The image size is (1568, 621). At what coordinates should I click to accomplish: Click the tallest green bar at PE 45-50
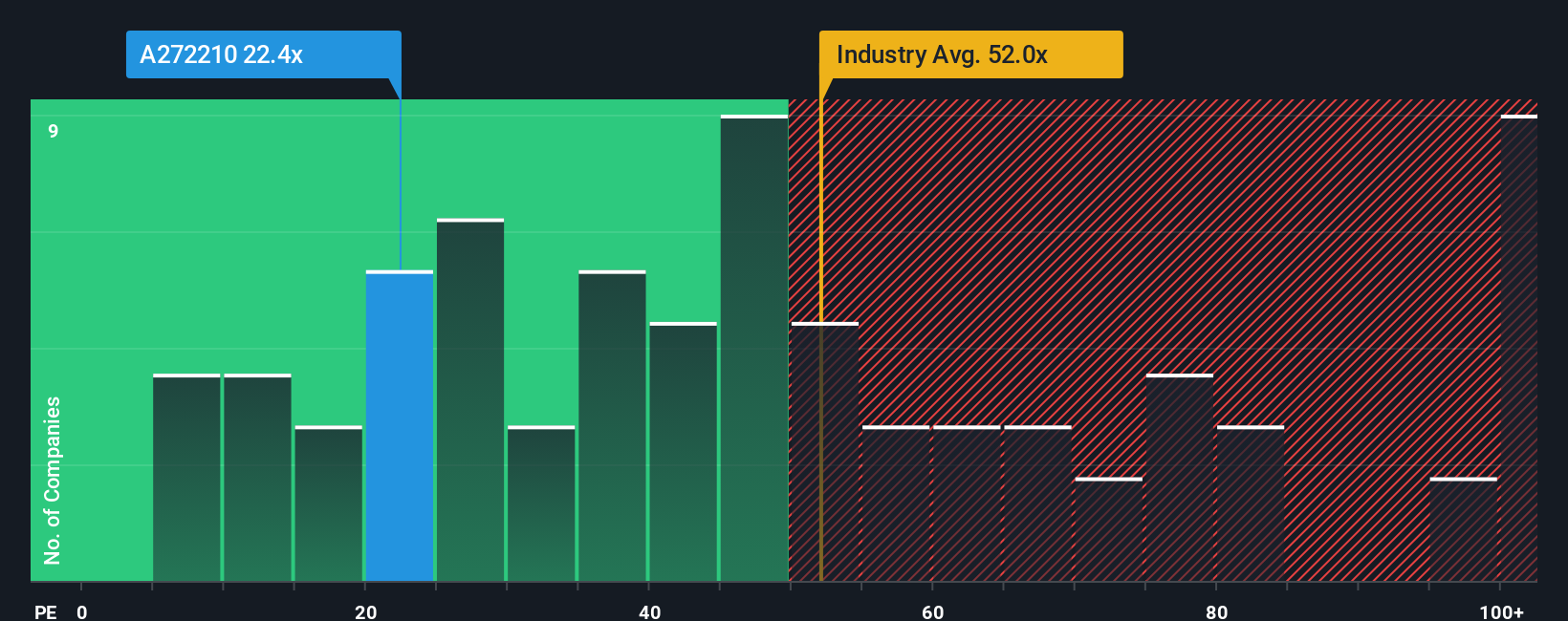(754, 348)
